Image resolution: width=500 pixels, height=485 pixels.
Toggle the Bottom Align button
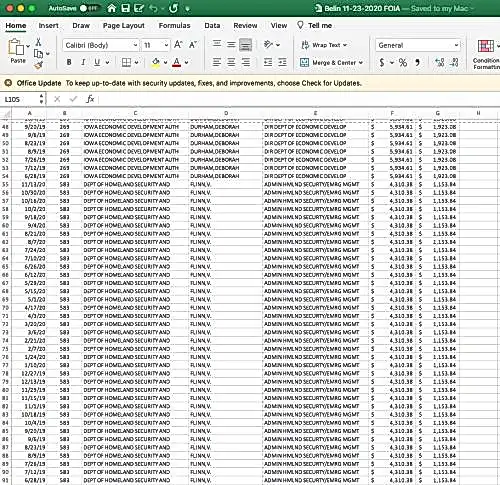point(245,45)
